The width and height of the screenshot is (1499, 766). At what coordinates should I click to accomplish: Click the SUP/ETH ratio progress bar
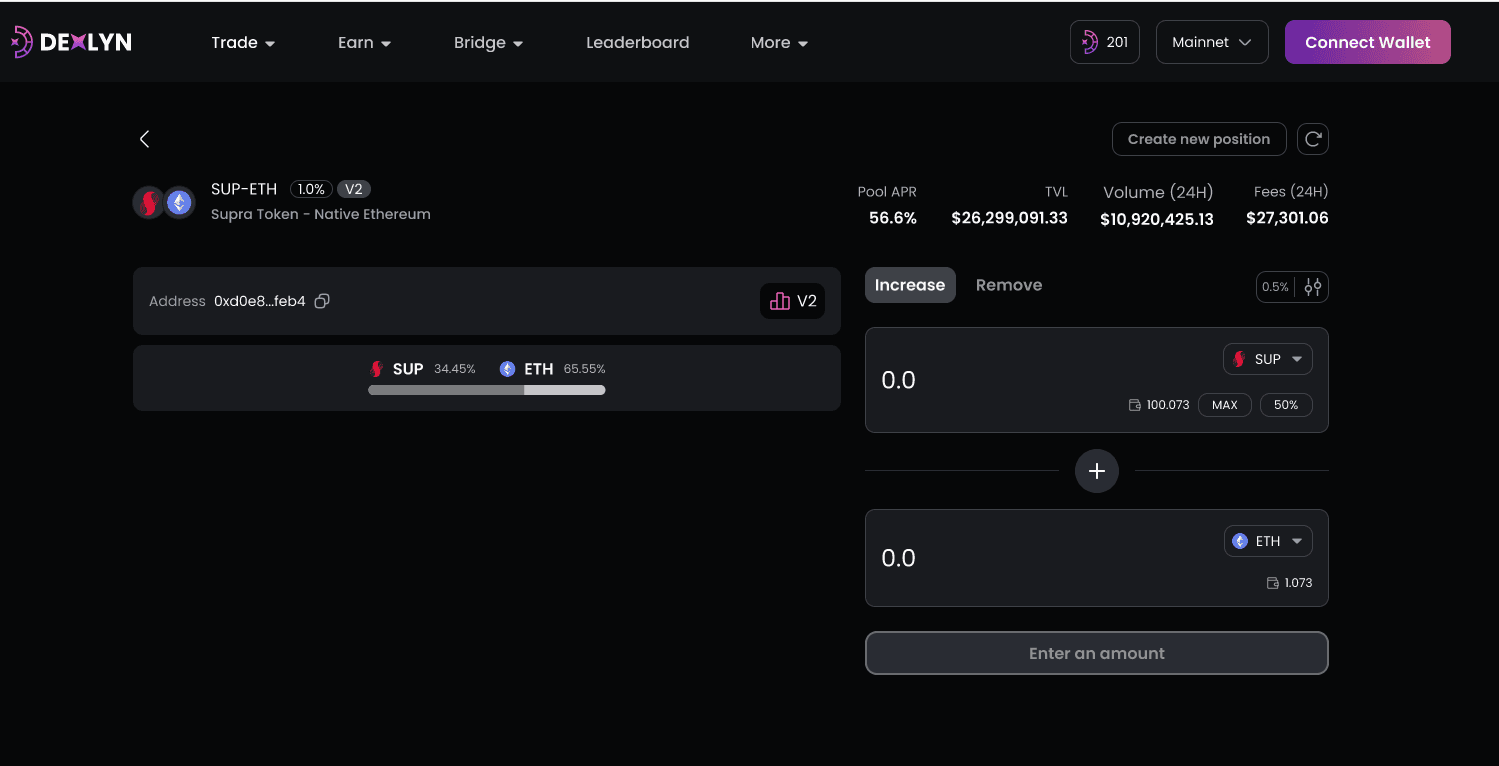point(486,390)
